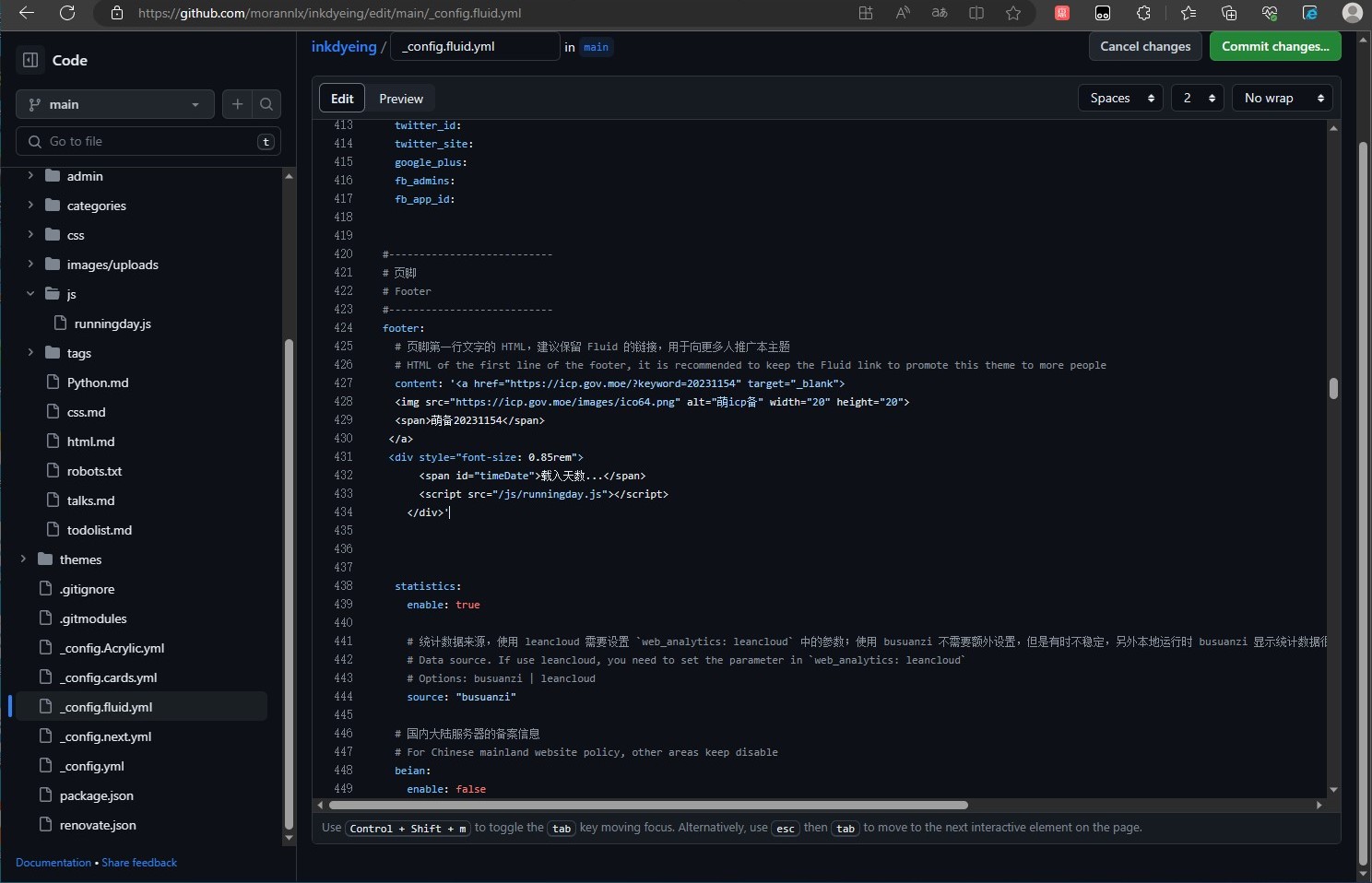Open Internet Explorer mode icon
The height and width of the screenshot is (883, 1372).
1310,13
